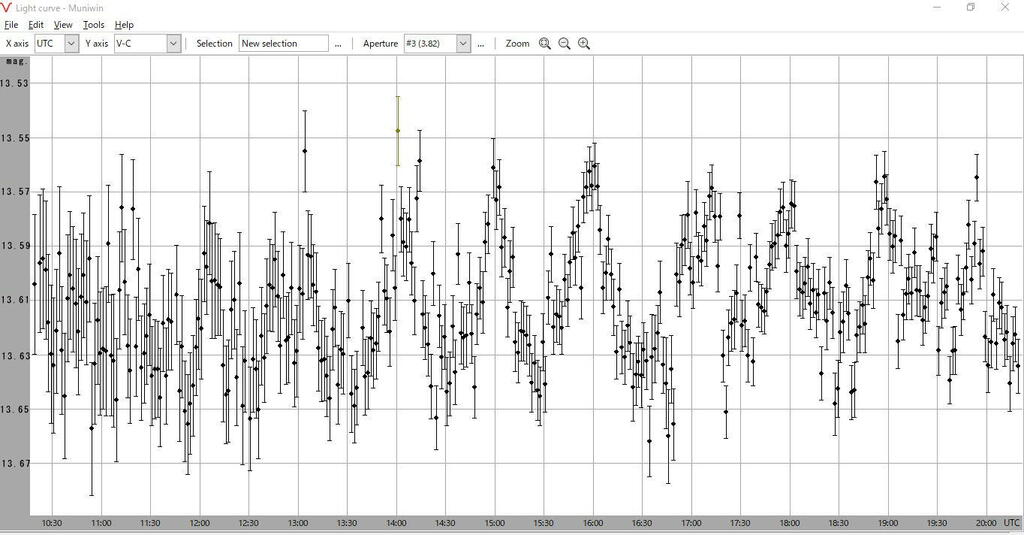This screenshot has width=1024, height=535.
Task: Click the 13.67 magnitude axis label
Action: (x=15, y=464)
